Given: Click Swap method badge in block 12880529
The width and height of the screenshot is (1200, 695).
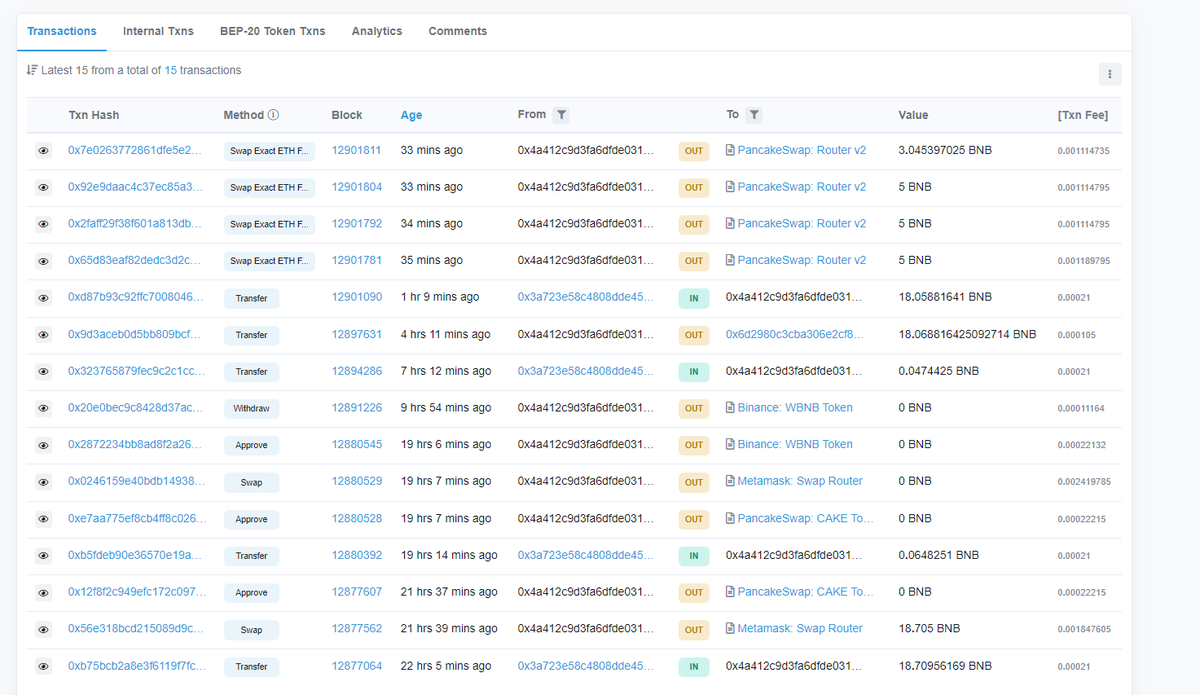Looking at the screenshot, I should point(251,482).
